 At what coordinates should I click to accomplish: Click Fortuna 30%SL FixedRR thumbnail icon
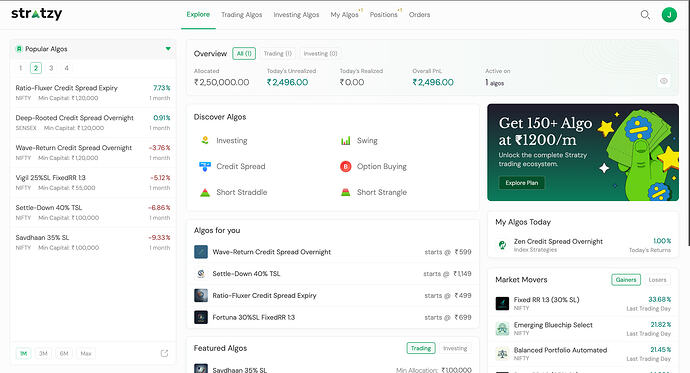pos(201,317)
